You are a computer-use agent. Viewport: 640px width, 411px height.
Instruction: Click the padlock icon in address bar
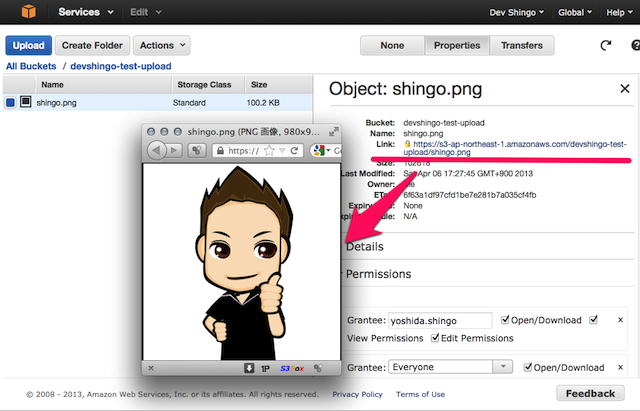coord(220,151)
